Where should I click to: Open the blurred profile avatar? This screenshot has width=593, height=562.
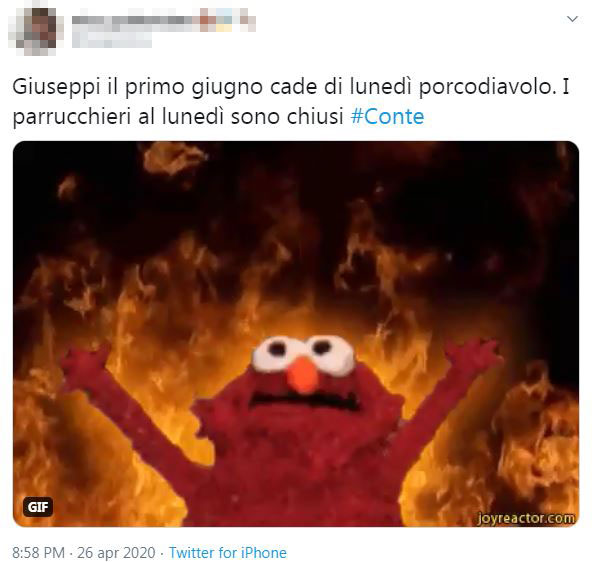(x=36, y=30)
